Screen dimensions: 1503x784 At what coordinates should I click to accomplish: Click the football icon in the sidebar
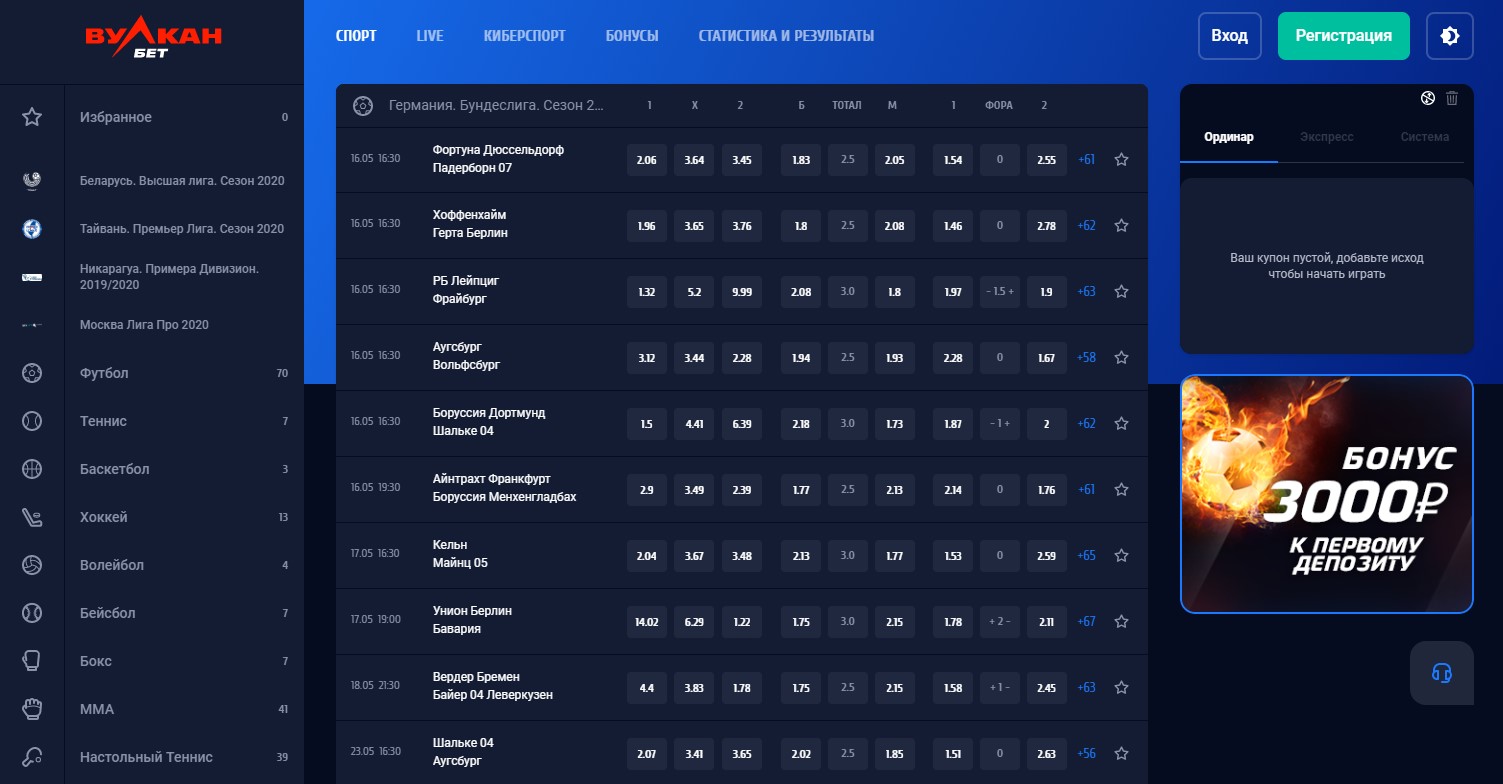click(32, 373)
